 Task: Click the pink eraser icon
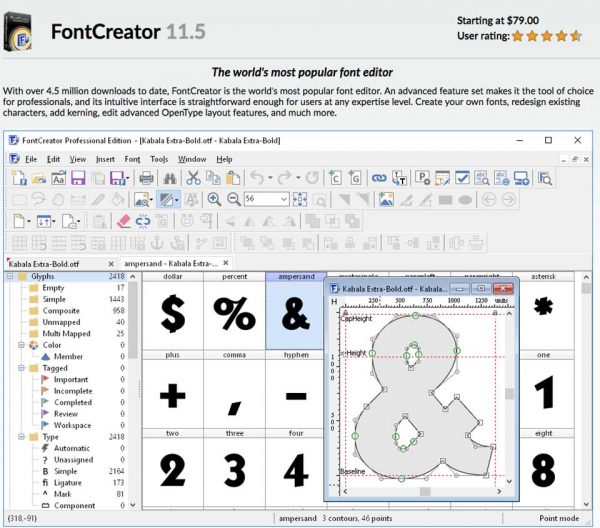click(124, 221)
